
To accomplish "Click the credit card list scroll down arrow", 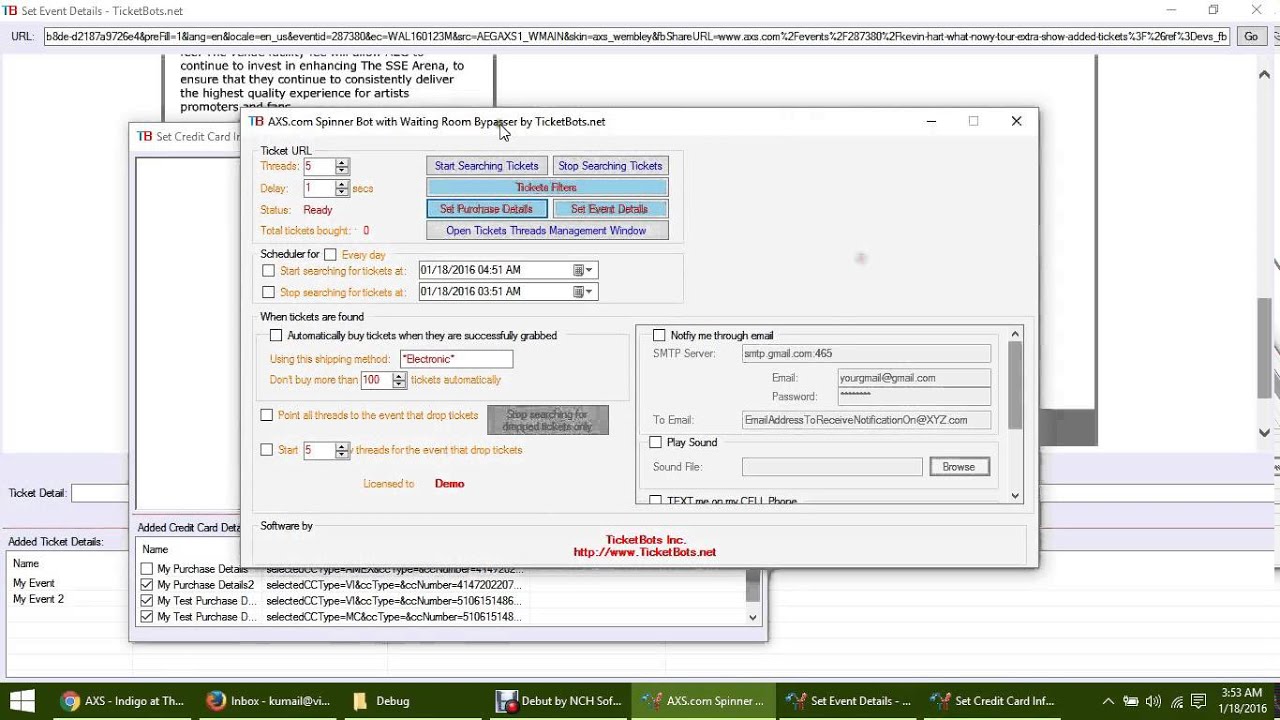I will (x=753, y=617).
